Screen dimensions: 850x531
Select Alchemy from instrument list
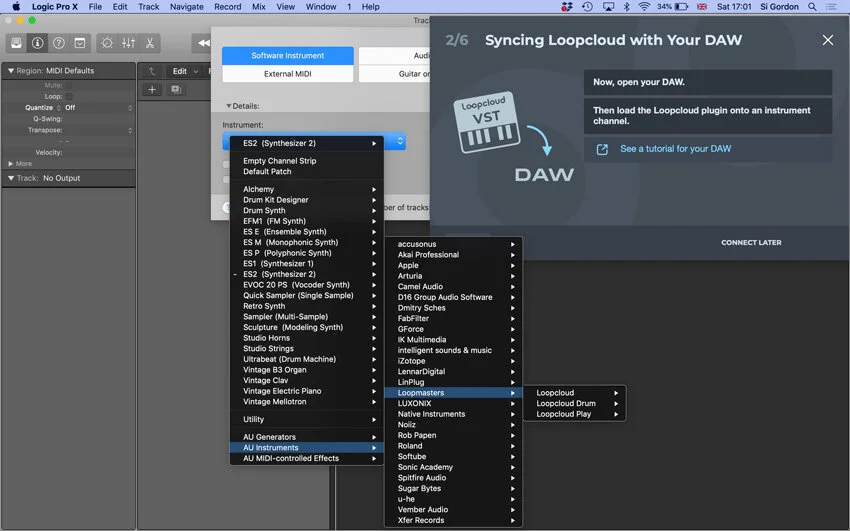[x=306, y=189]
